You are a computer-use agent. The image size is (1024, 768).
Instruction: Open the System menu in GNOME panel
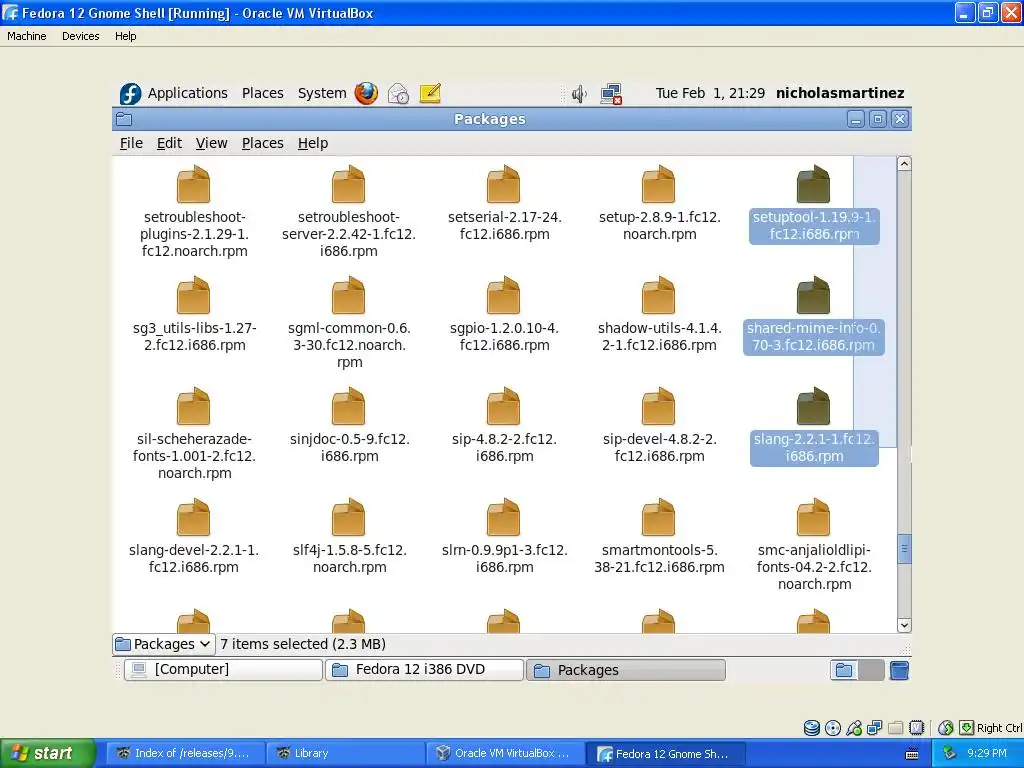click(322, 93)
